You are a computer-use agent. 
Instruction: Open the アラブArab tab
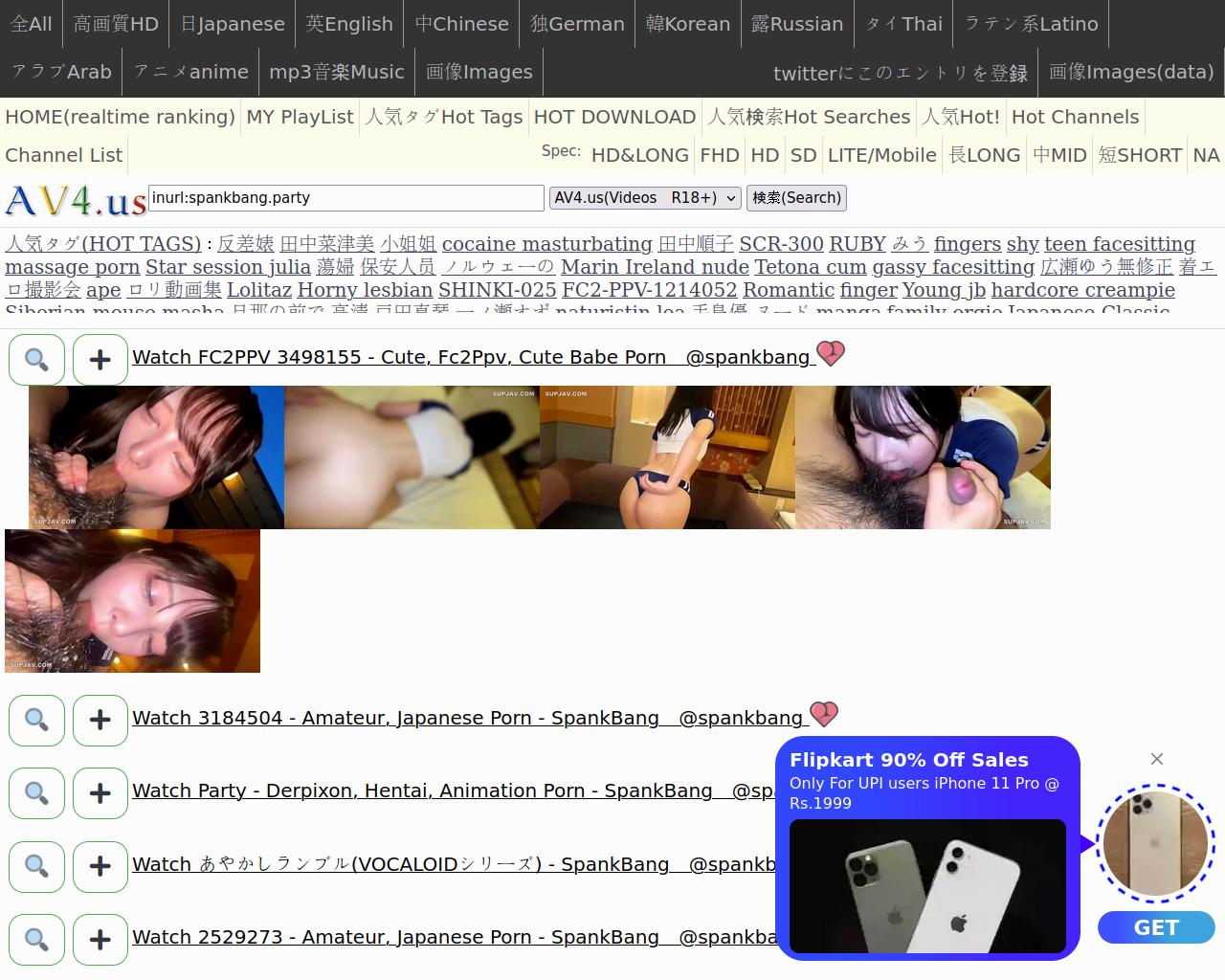[x=61, y=72]
